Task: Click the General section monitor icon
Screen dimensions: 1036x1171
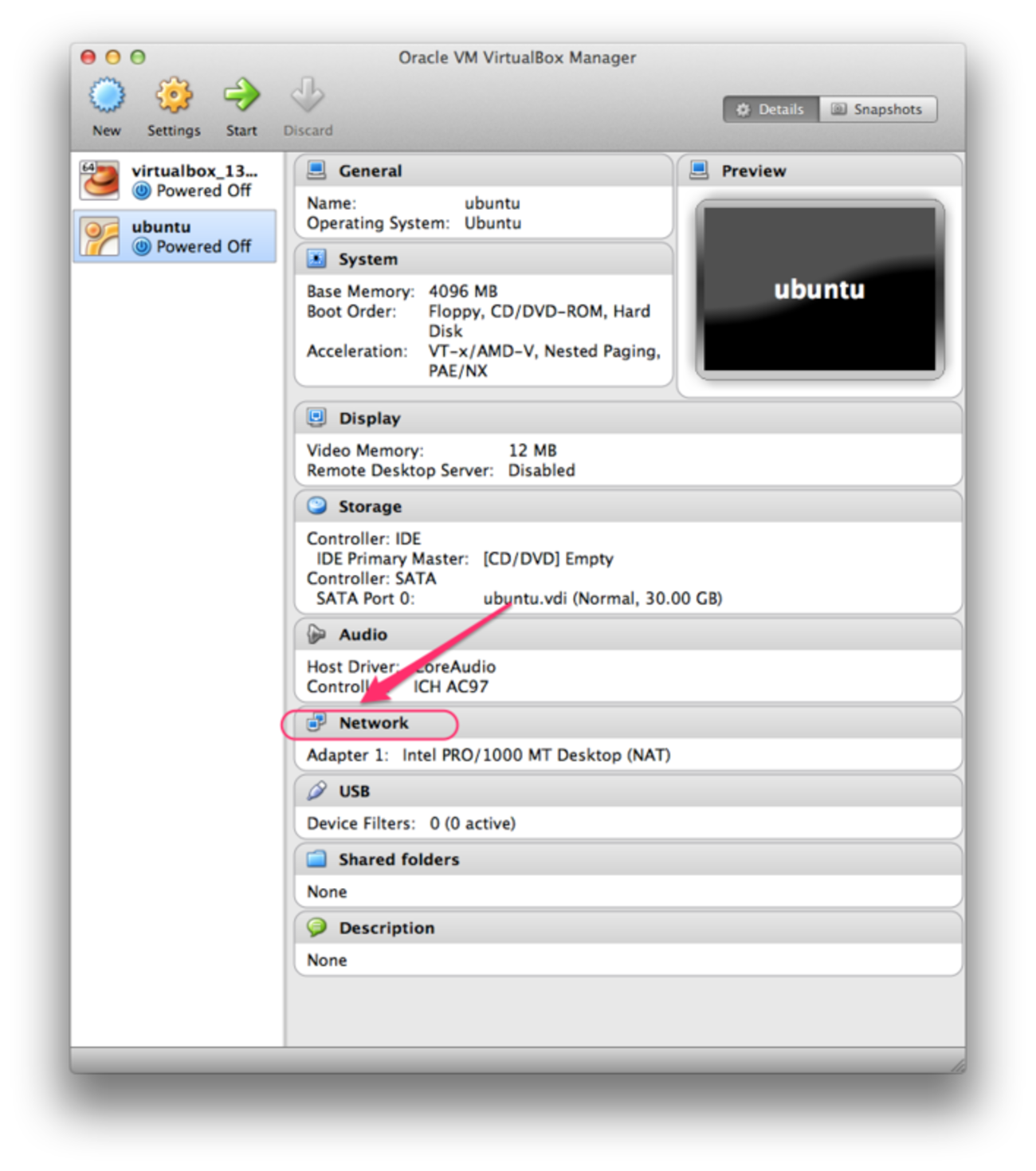Action: click(316, 170)
